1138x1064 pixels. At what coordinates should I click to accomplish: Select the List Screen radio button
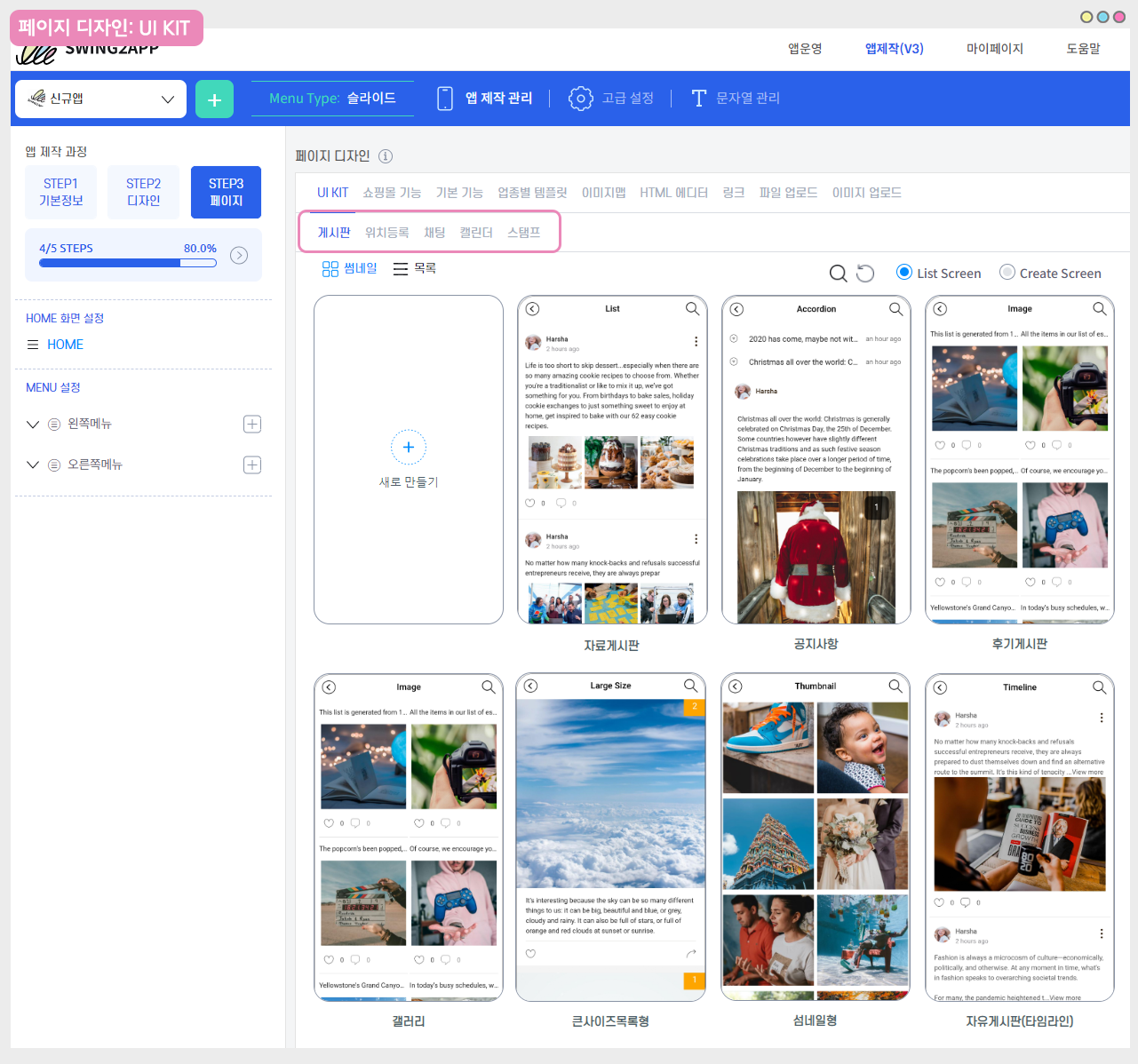click(x=904, y=273)
